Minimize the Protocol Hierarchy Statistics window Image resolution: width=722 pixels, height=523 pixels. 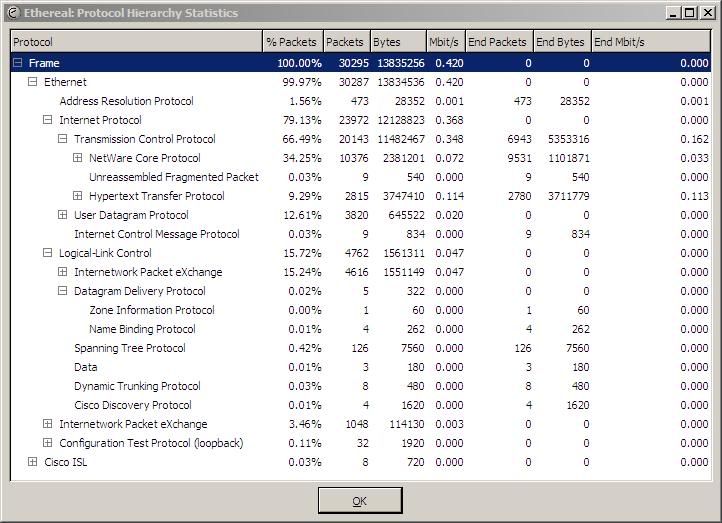pos(674,13)
